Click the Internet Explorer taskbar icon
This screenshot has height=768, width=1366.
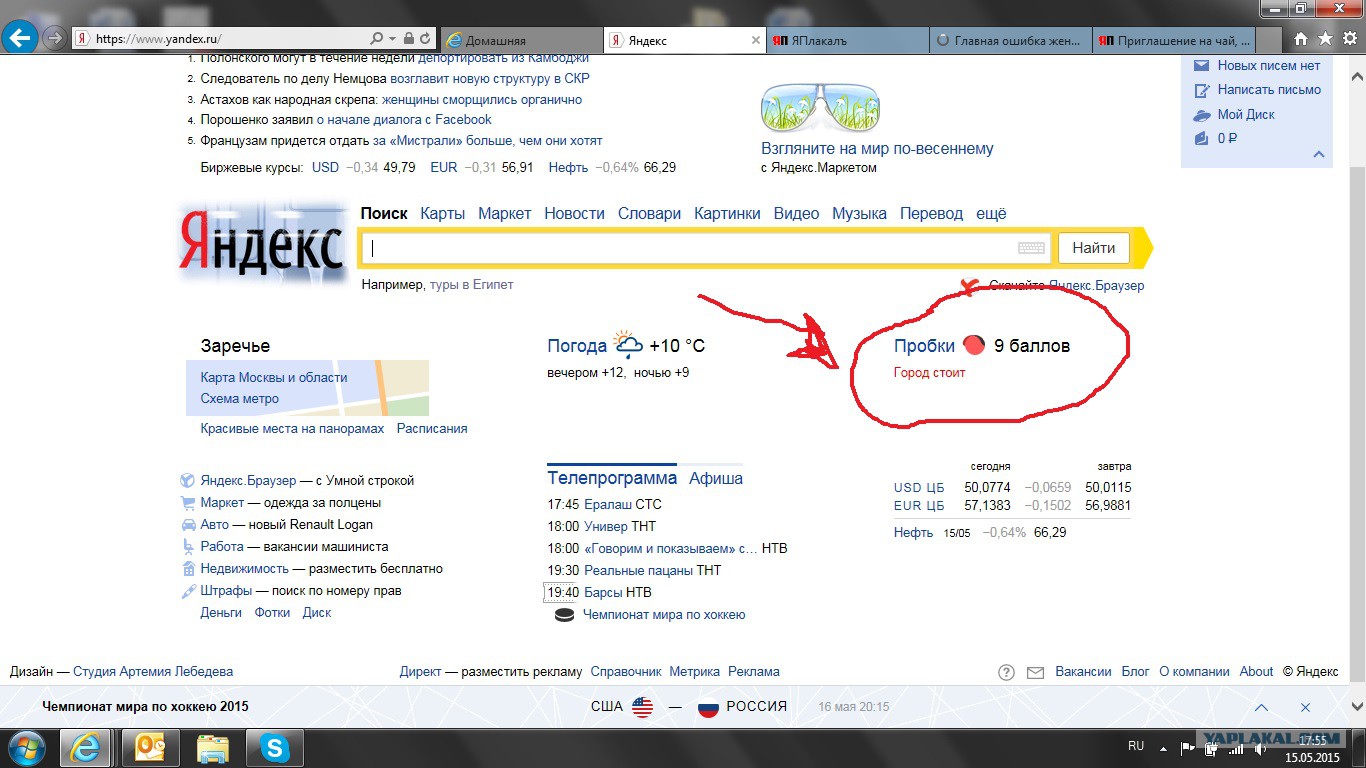(x=85, y=747)
